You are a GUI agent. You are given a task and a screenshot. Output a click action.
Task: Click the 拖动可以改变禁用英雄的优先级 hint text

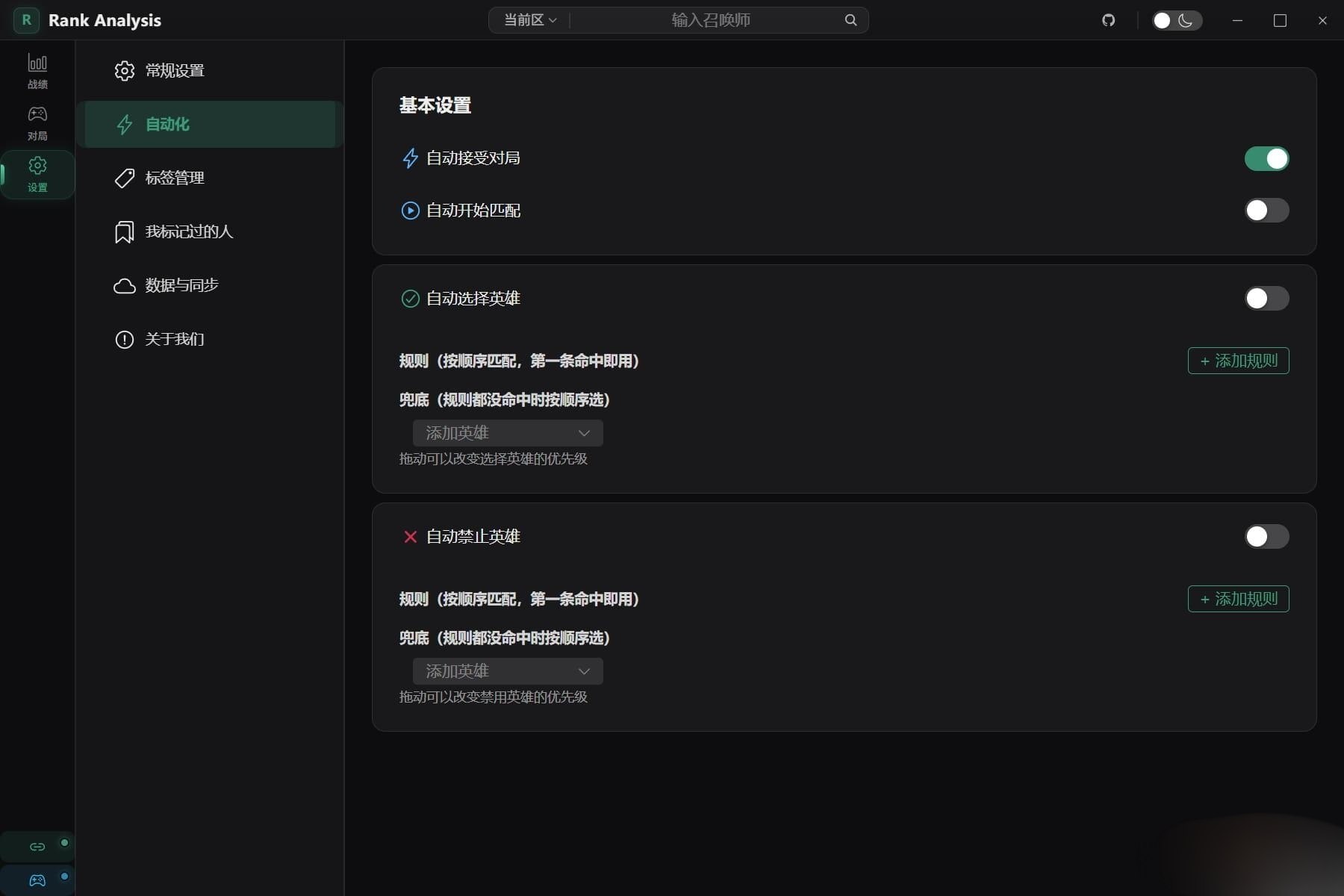[x=494, y=697]
